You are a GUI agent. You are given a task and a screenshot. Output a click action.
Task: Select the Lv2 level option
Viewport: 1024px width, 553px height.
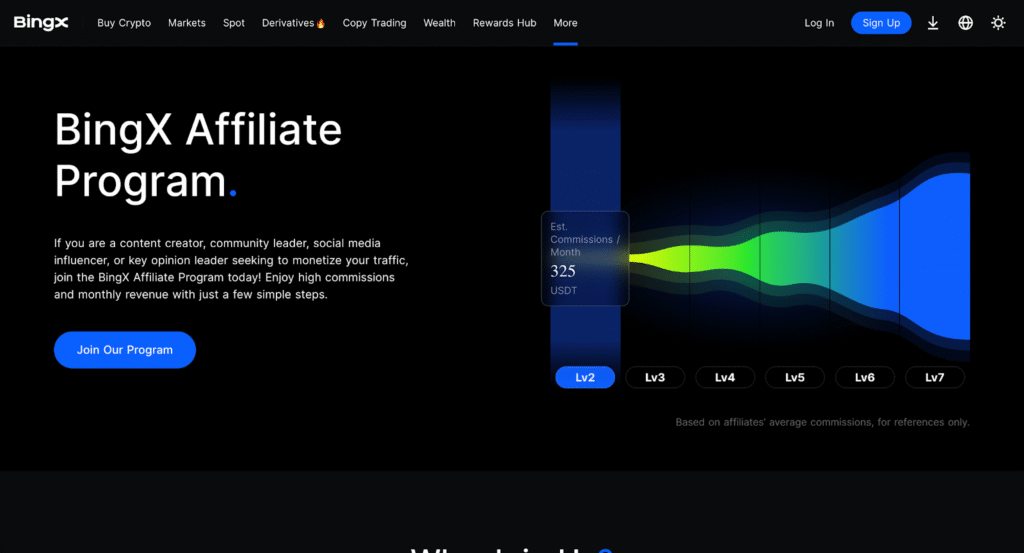(585, 377)
